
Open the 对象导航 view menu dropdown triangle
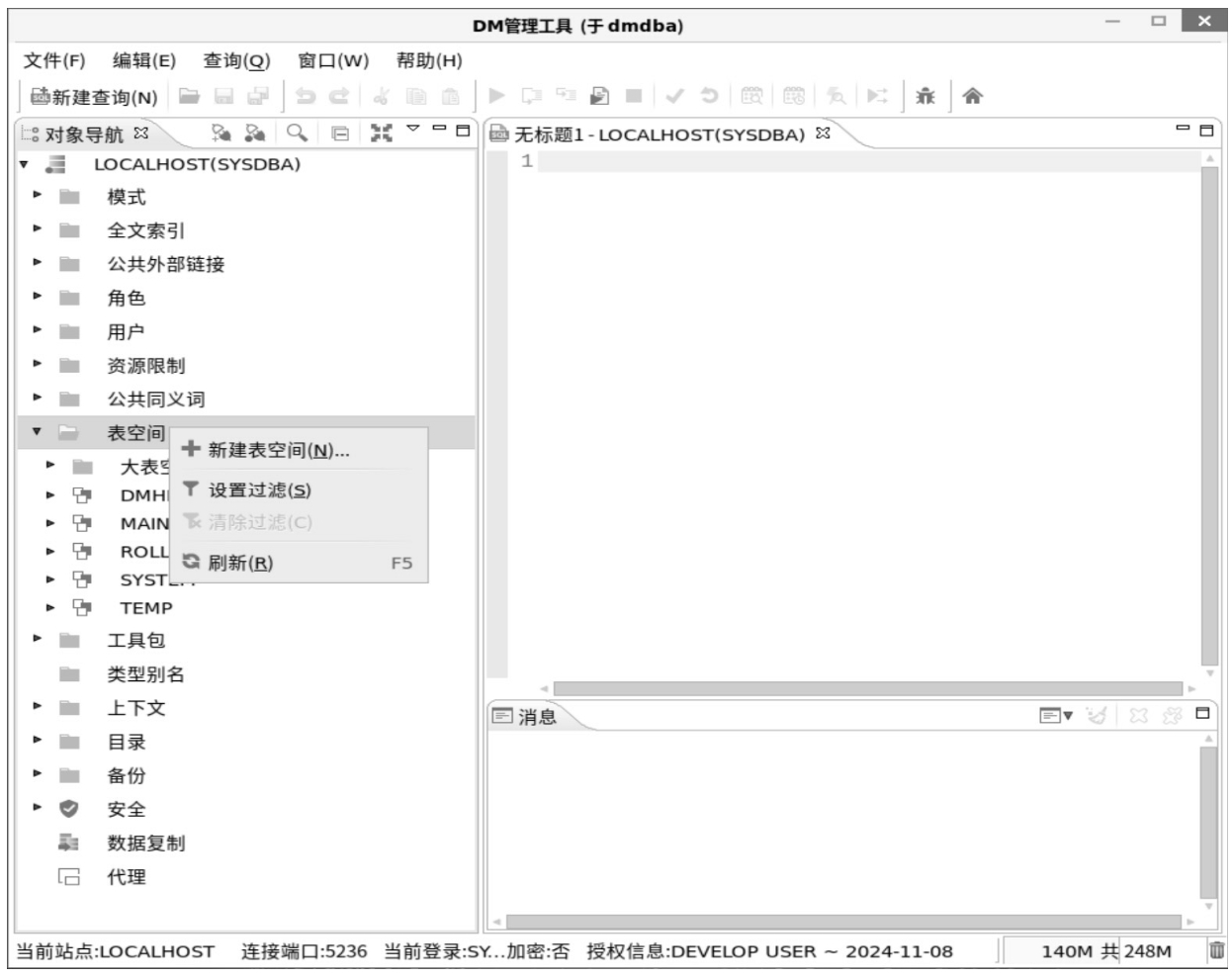point(413,130)
